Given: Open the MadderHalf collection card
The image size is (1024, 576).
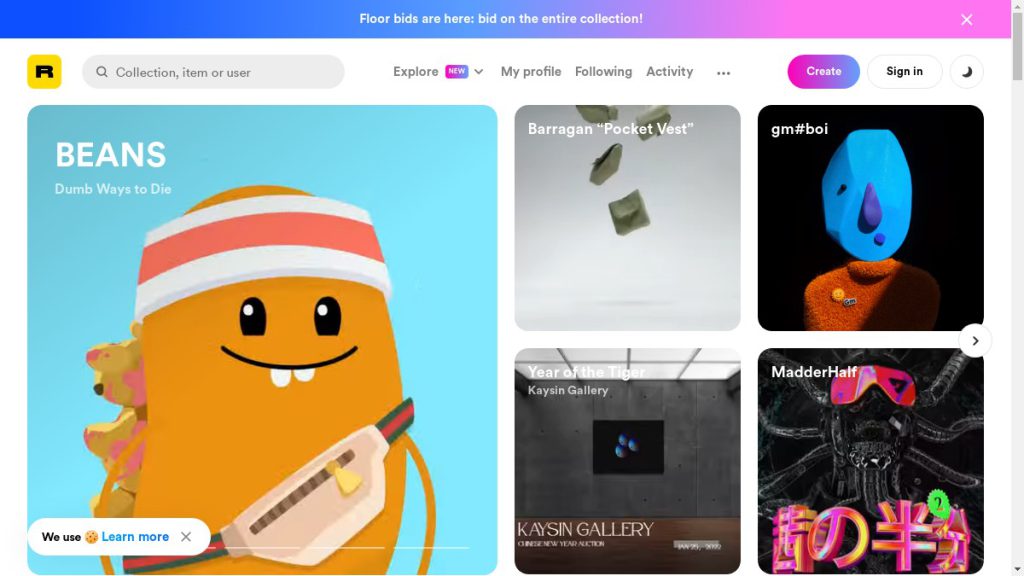Looking at the screenshot, I should [x=871, y=461].
